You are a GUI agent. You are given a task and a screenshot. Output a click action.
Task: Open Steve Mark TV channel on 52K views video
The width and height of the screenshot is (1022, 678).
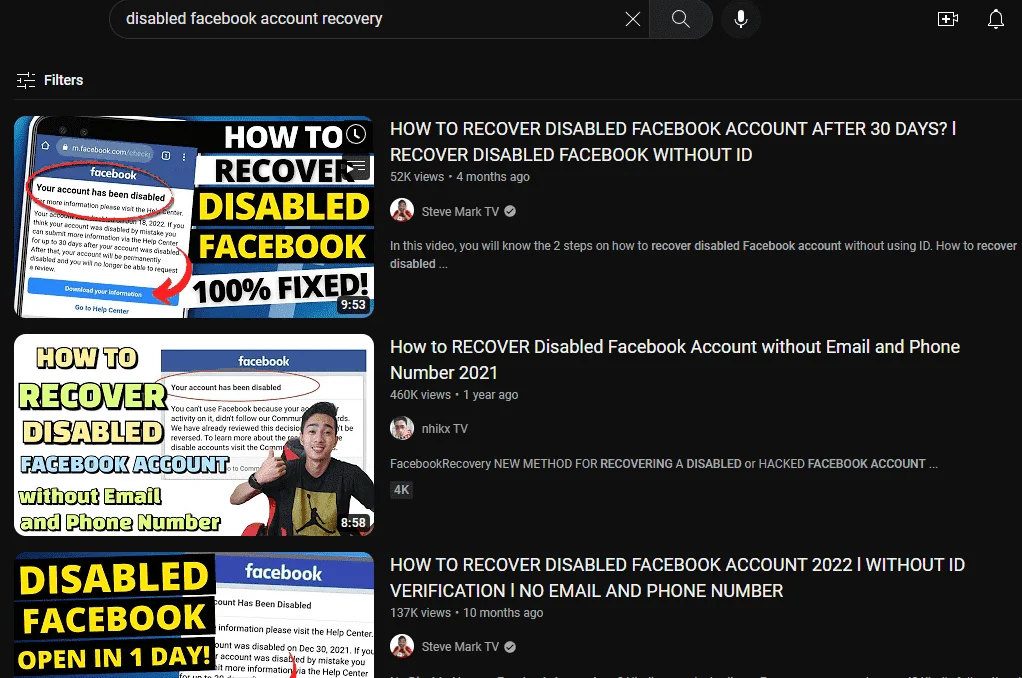point(460,211)
